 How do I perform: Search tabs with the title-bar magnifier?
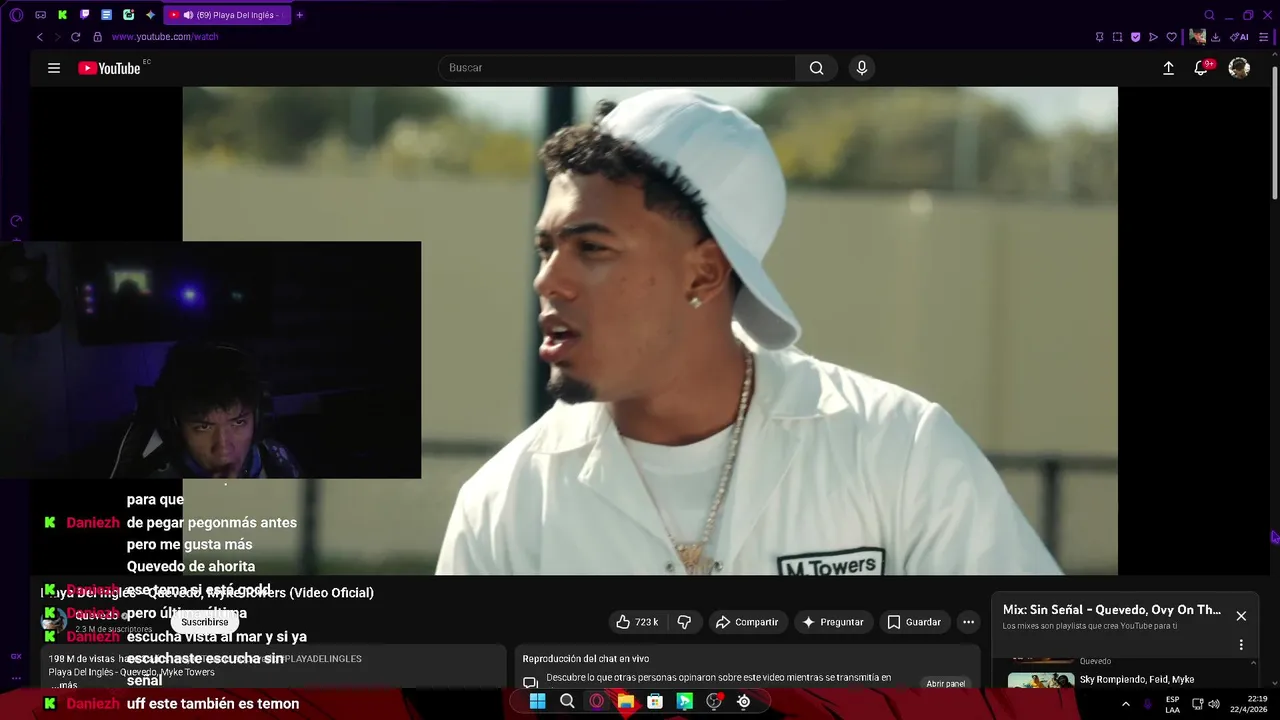point(1209,15)
